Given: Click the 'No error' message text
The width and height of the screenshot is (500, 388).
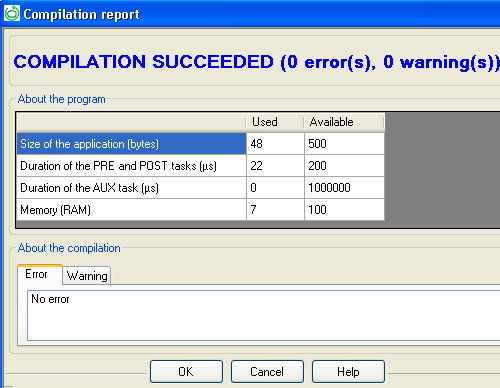Looking at the screenshot, I should (x=50, y=299).
